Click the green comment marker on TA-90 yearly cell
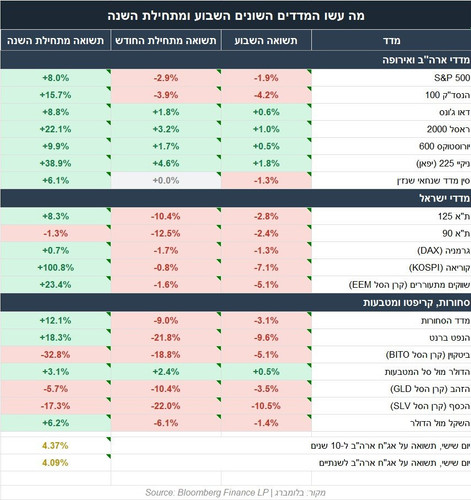Viewport: 471px width, 500px height. tap(108, 227)
